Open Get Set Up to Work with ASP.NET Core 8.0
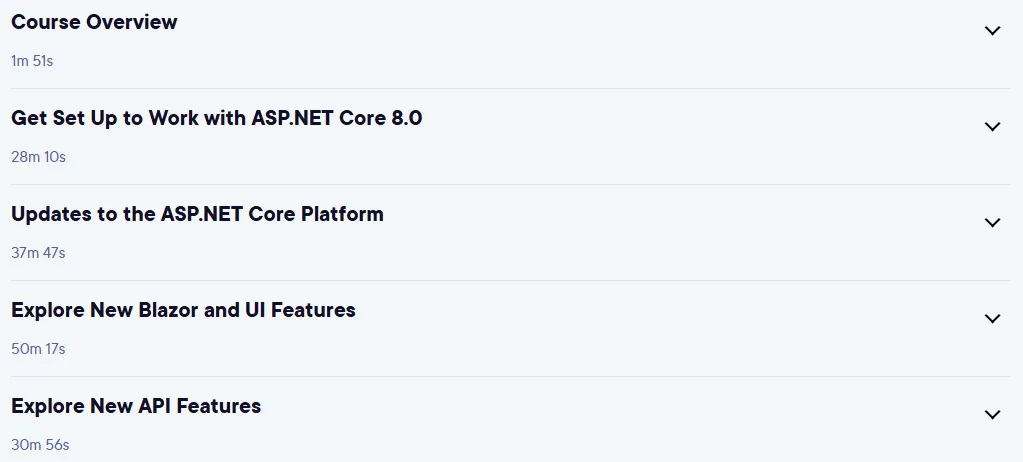 click(x=217, y=118)
